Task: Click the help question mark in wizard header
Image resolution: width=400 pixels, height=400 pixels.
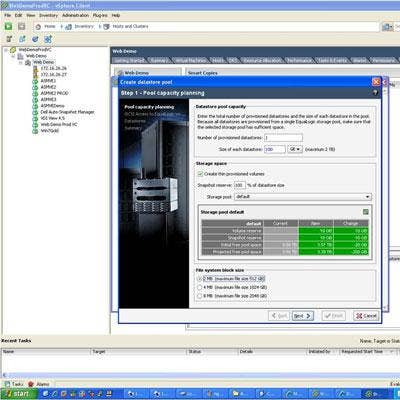Action: pyautogui.click(x=376, y=93)
